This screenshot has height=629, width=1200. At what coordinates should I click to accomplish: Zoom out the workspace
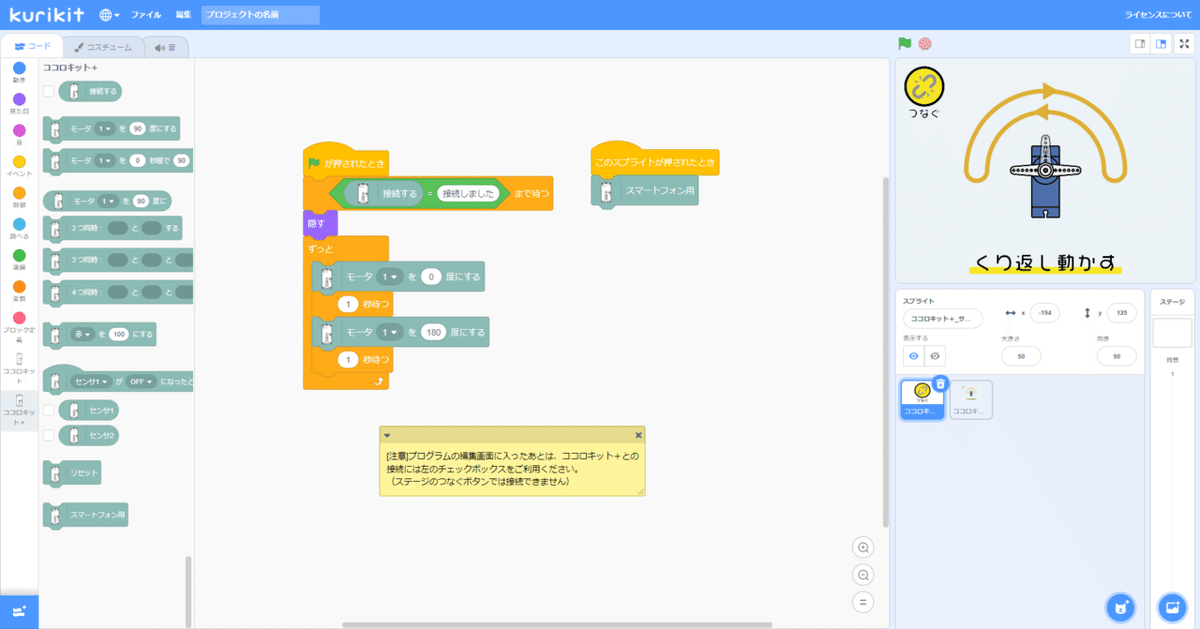pos(863,575)
